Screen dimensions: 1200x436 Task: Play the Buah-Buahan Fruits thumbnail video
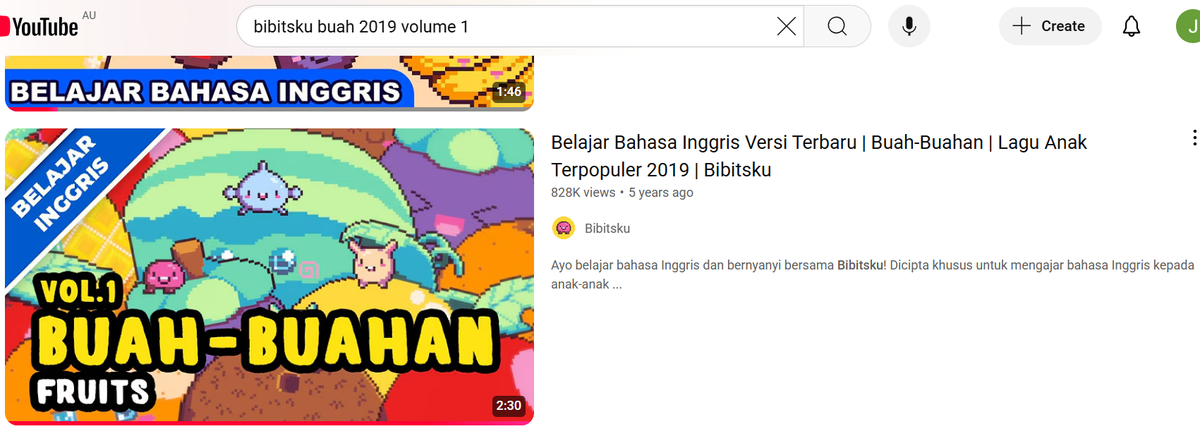(x=269, y=276)
